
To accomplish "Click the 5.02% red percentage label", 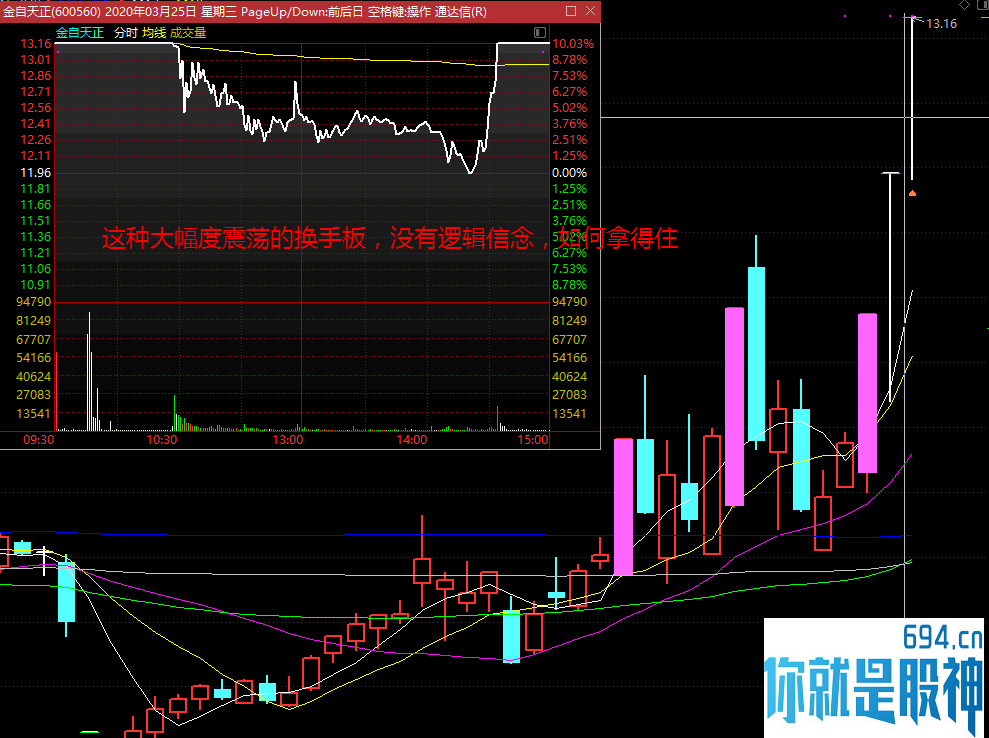I will (x=569, y=108).
